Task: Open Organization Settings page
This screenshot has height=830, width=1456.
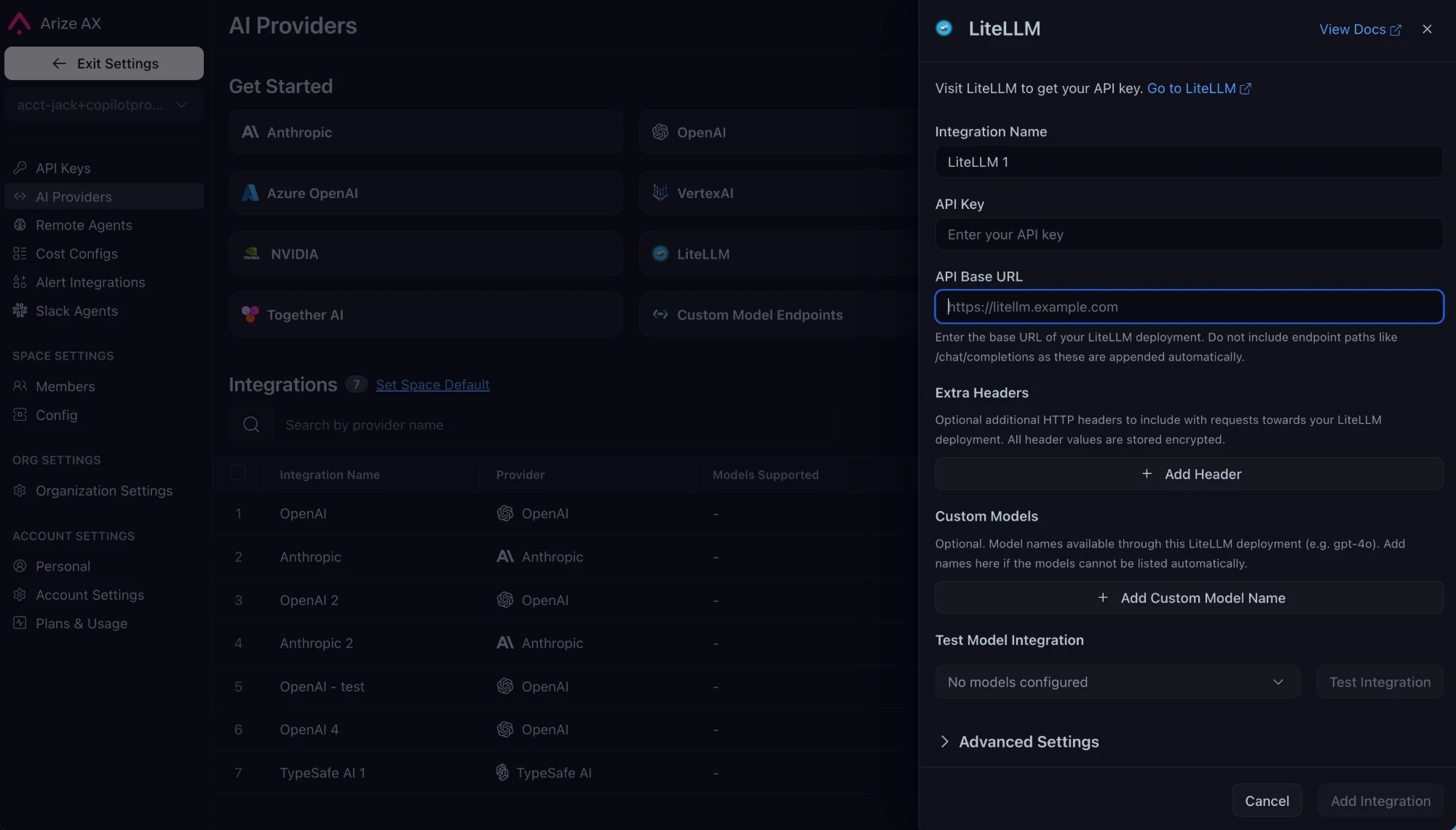Action: click(104, 491)
